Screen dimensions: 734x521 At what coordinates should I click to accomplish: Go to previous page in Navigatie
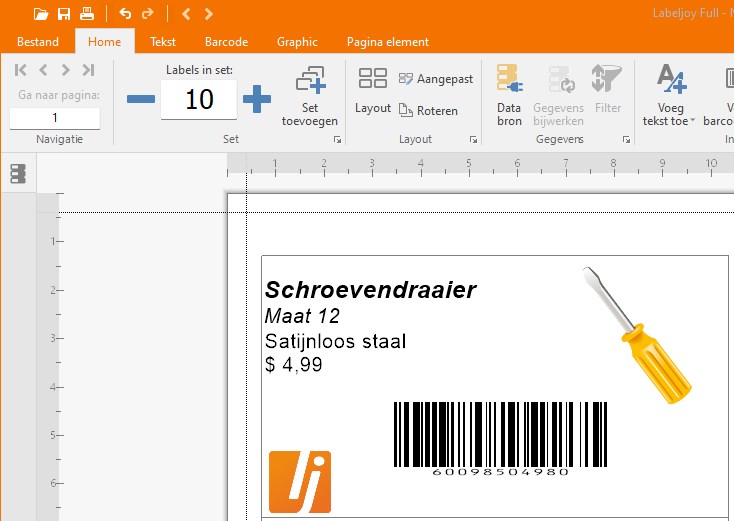pyautogui.click(x=43, y=70)
